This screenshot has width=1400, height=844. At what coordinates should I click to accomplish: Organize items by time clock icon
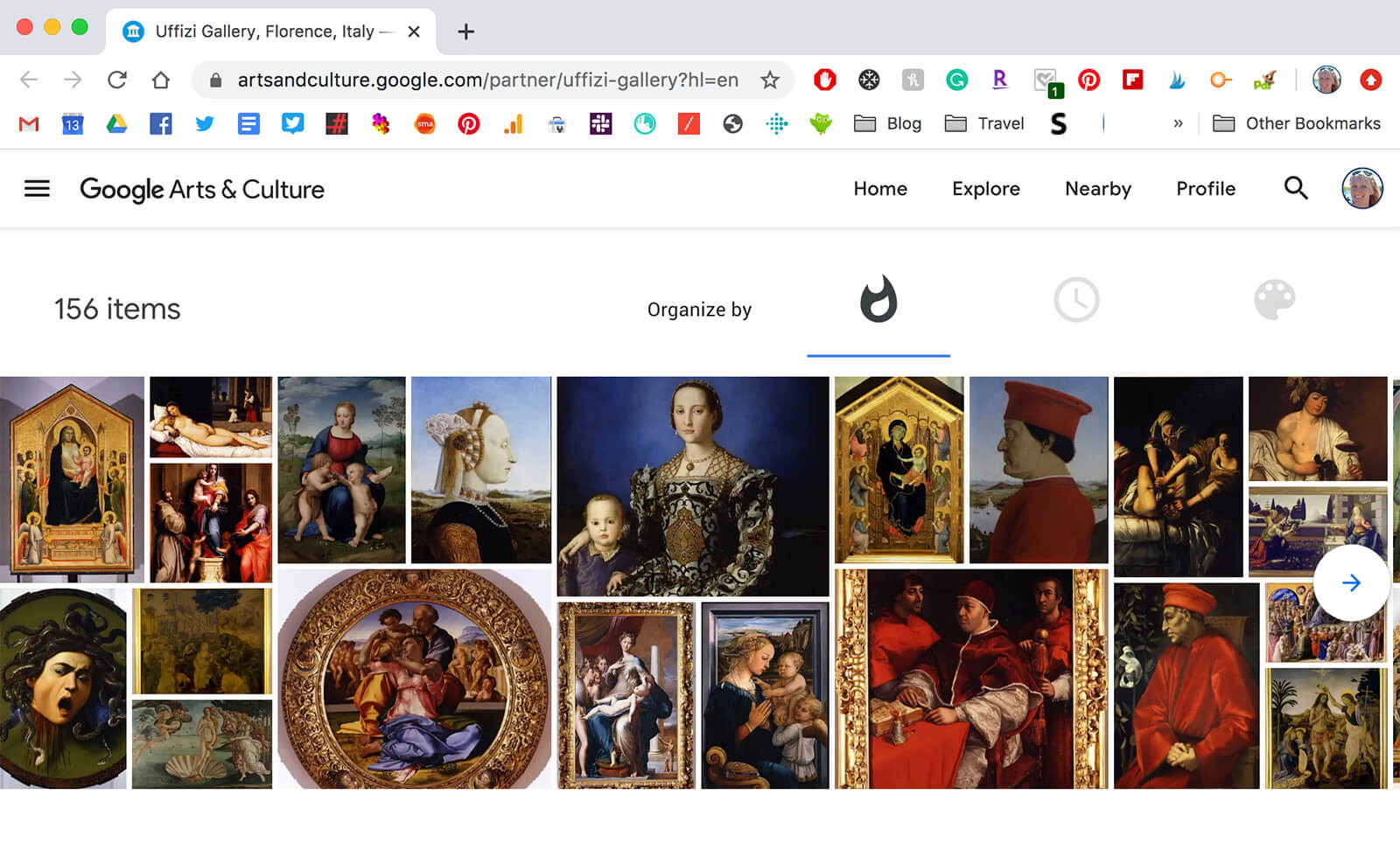point(1076,300)
